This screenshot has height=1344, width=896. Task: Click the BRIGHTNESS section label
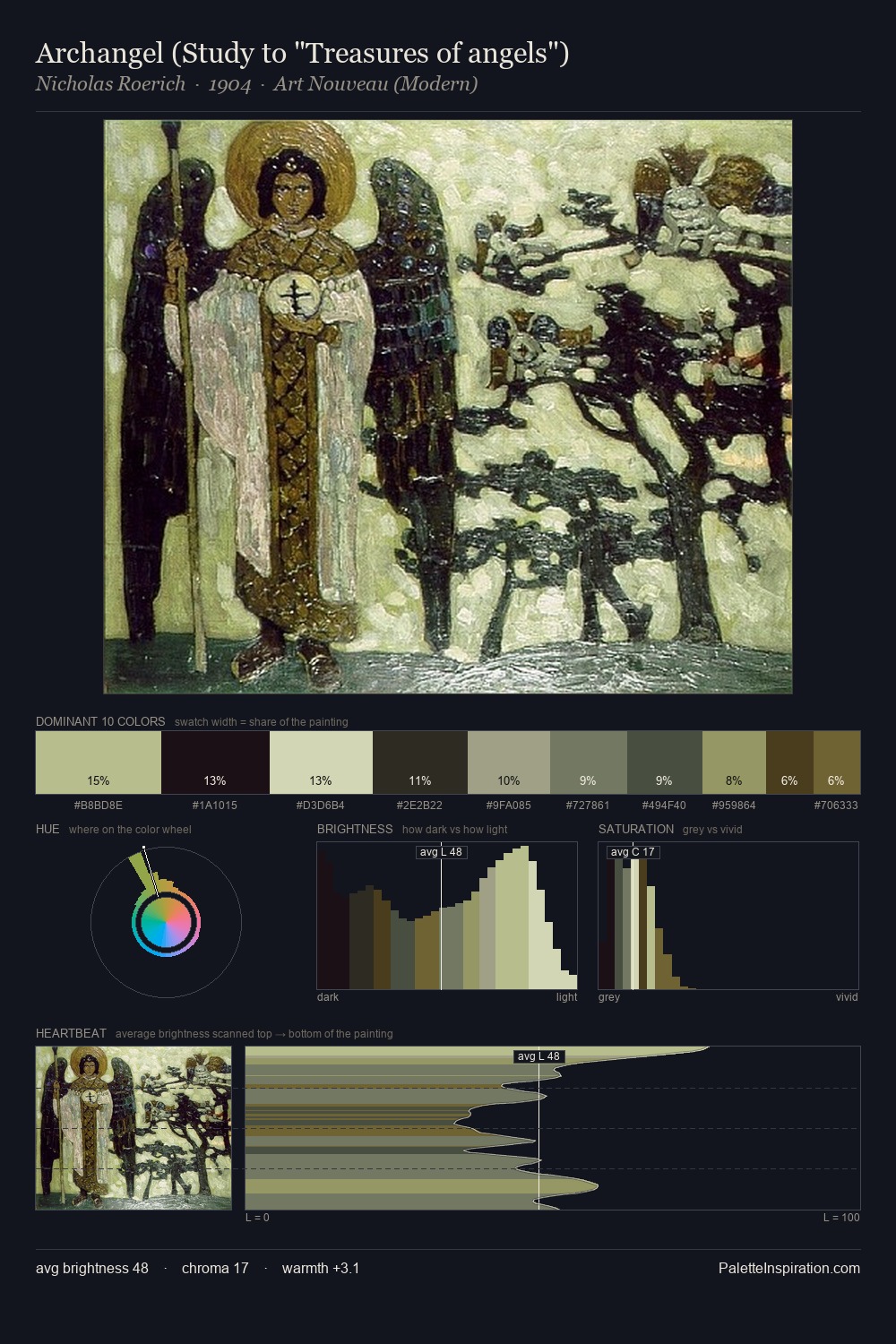pyautogui.click(x=355, y=829)
